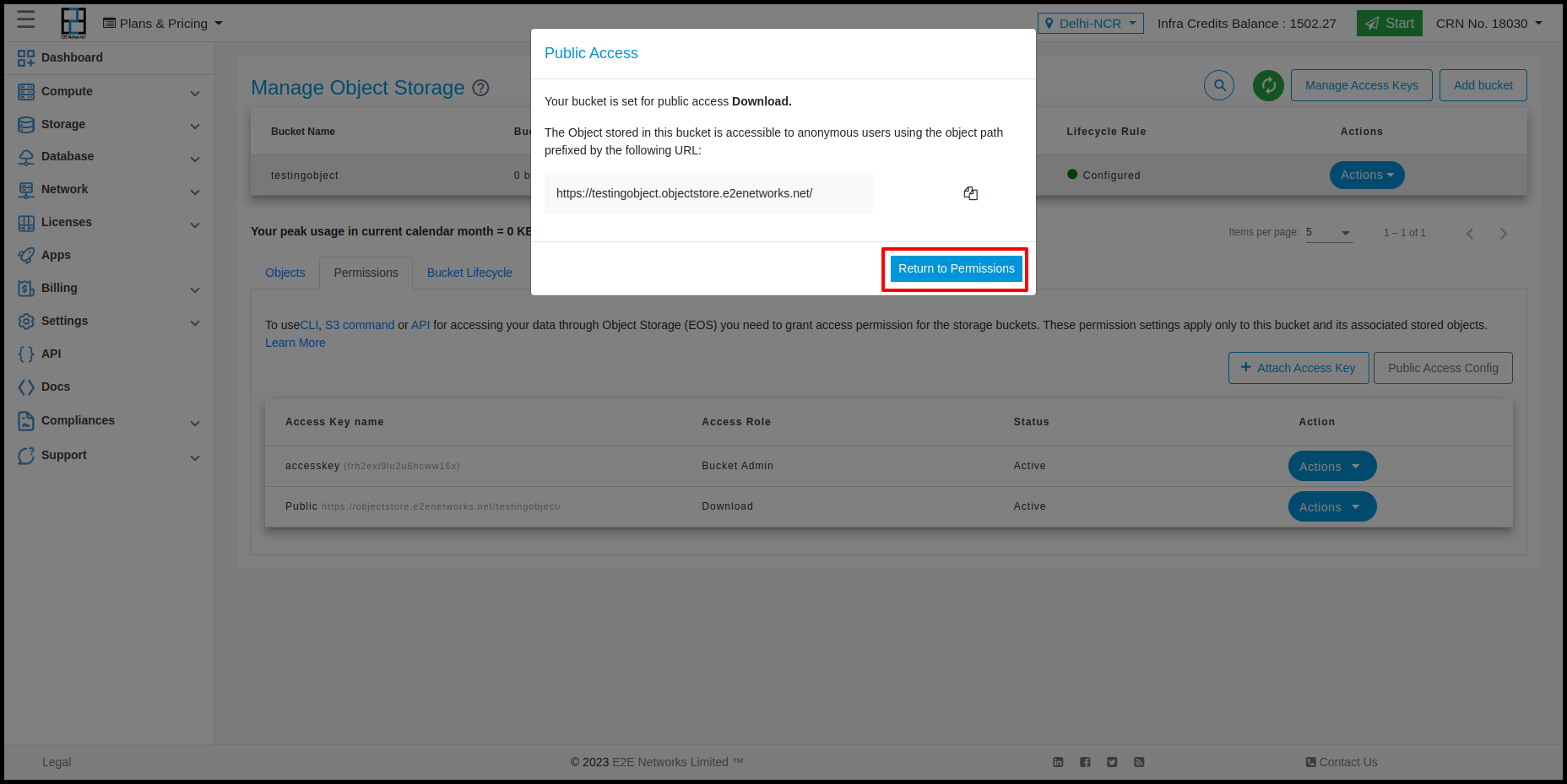Open Actions dropdown for Public row
1567x784 pixels.
point(1332,507)
